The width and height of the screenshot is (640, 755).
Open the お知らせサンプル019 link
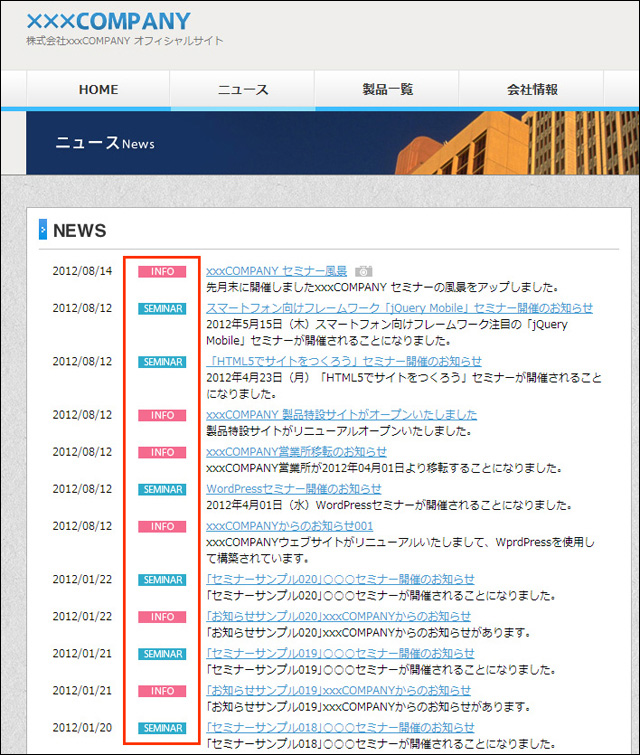[339, 690]
